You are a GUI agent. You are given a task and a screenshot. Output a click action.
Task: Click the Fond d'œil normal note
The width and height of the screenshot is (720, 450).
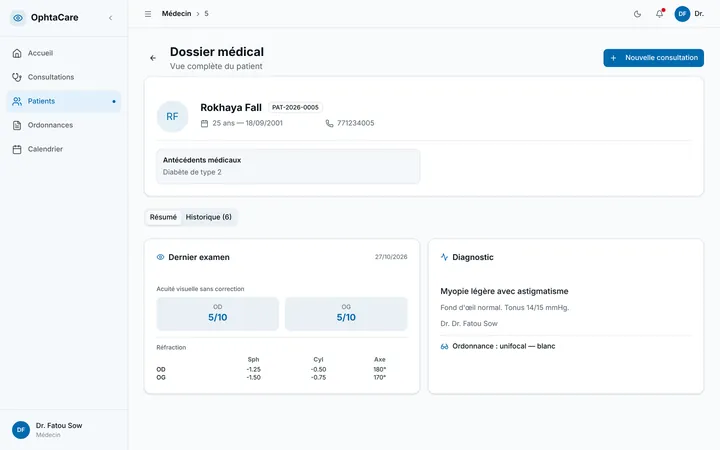click(x=504, y=308)
